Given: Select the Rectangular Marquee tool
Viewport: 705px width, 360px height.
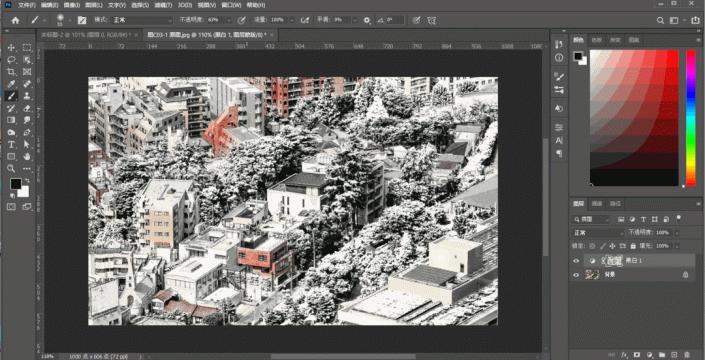Looking at the screenshot, I should (x=27, y=48).
